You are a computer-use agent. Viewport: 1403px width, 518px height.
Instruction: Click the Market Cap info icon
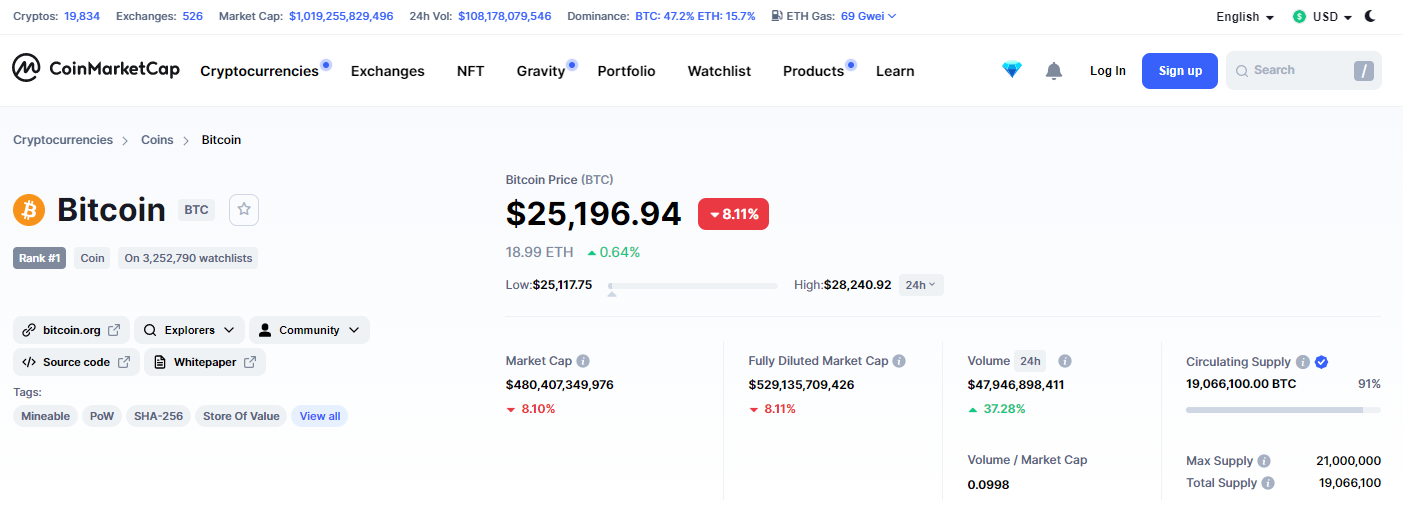(x=583, y=361)
